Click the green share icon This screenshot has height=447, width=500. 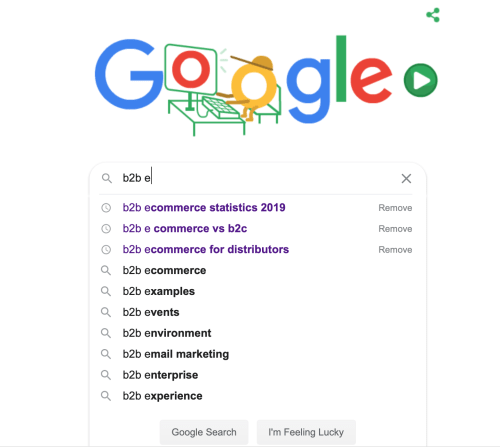[x=433, y=15]
